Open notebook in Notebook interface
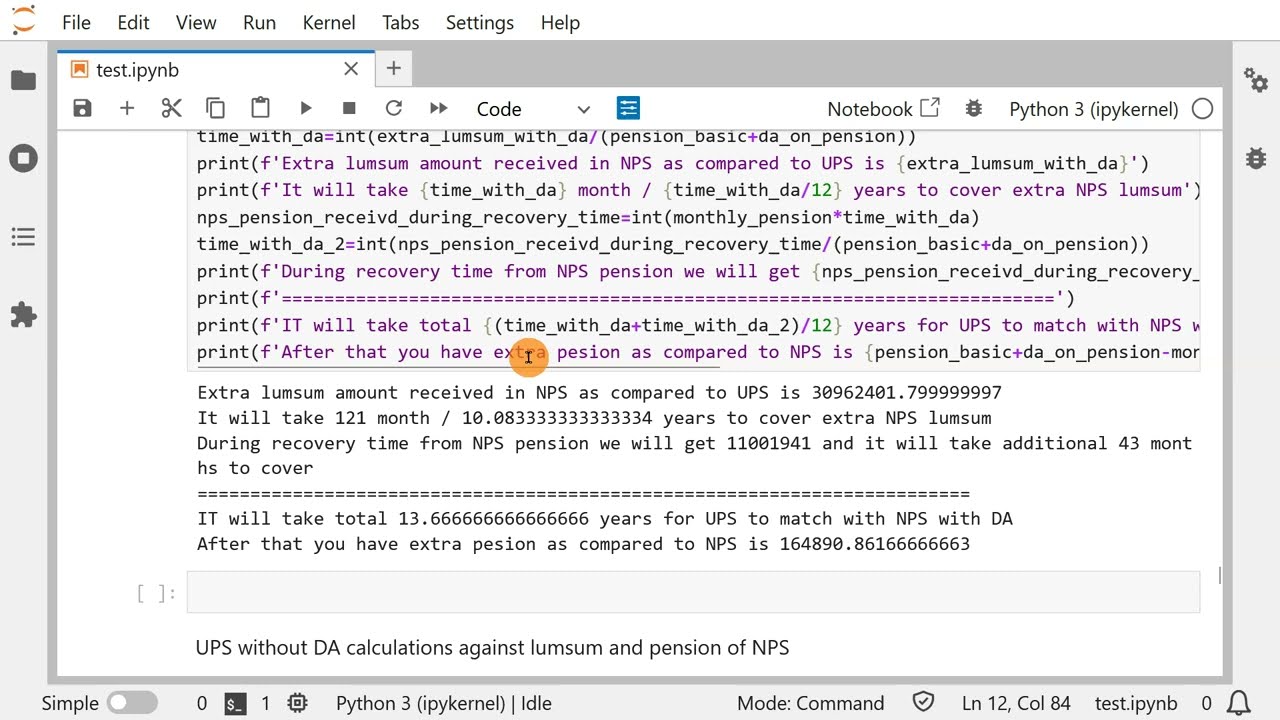 pyautogui.click(x=883, y=109)
